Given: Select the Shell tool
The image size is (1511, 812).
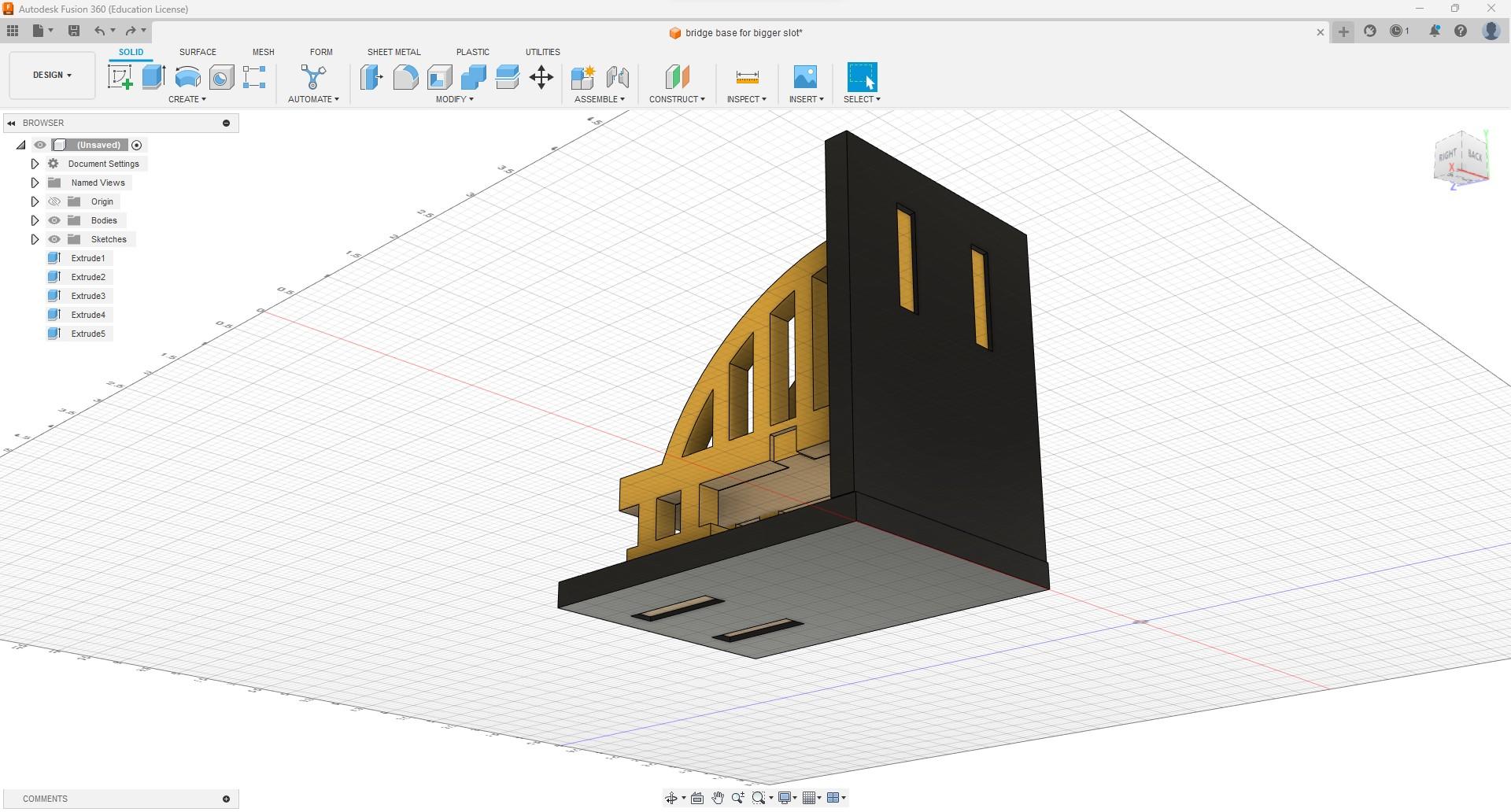Looking at the screenshot, I should [440, 77].
